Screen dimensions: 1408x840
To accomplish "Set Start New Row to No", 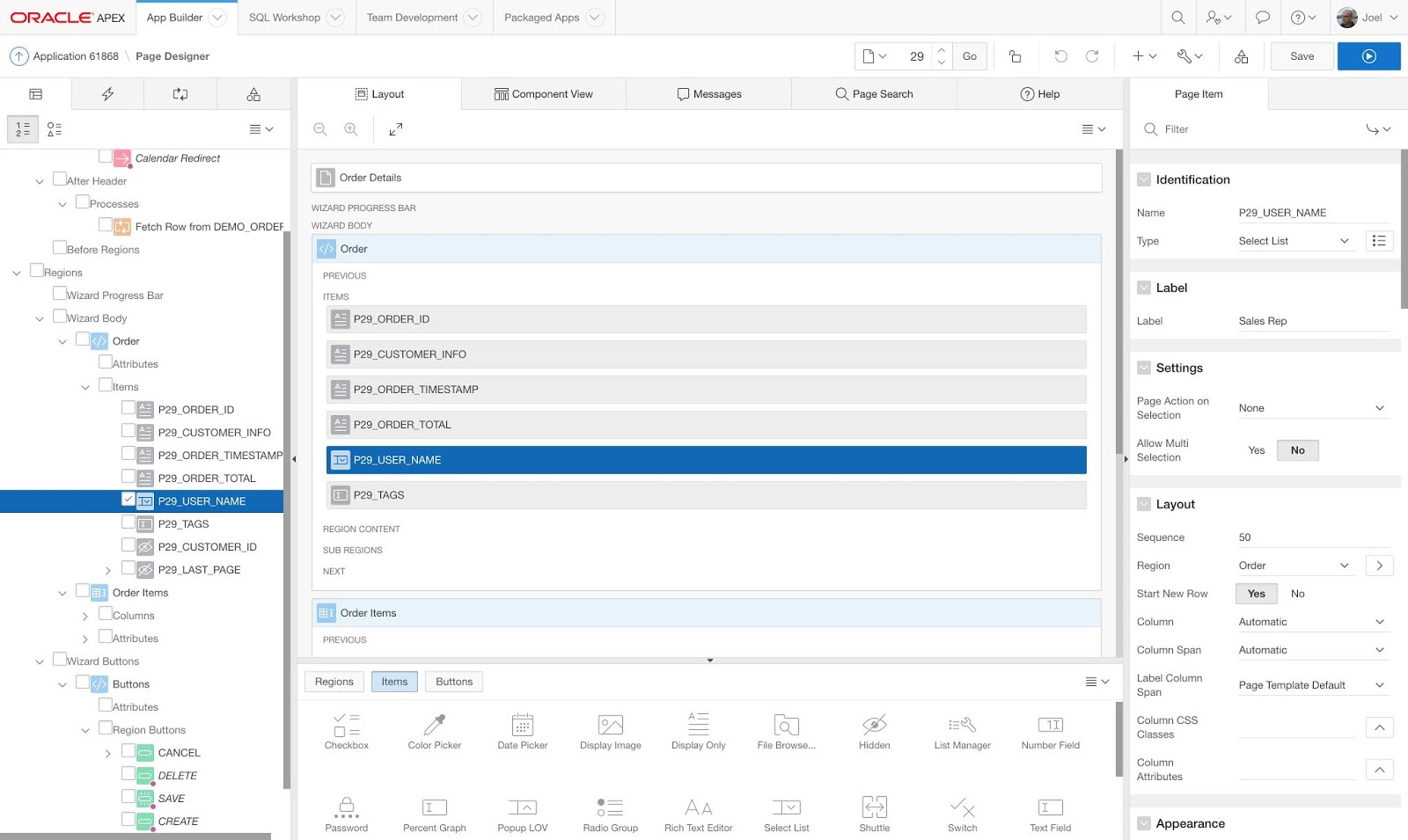I will 1297,594.
